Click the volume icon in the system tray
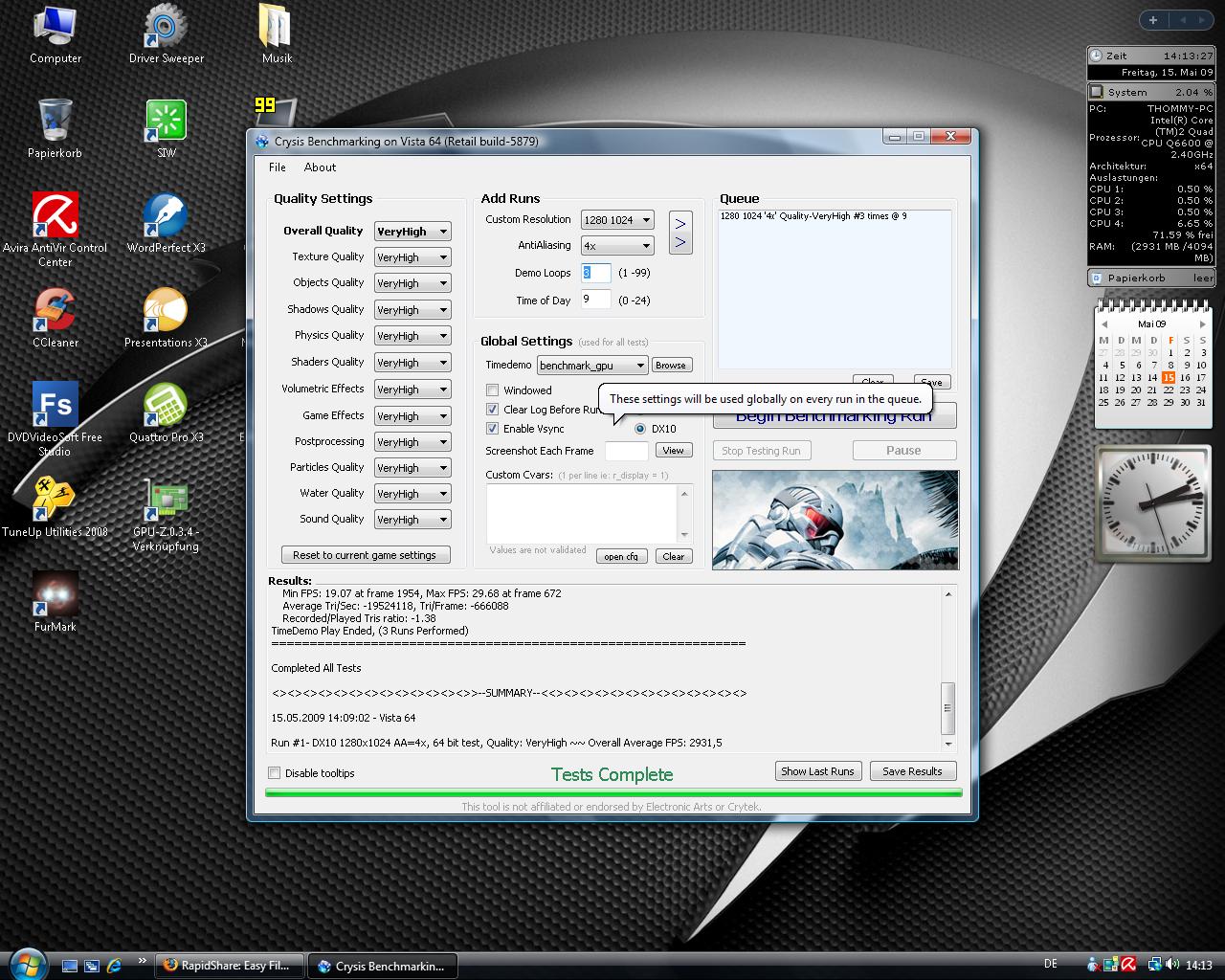Image resolution: width=1225 pixels, height=980 pixels. pyautogui.click(x=1172, y=965)
